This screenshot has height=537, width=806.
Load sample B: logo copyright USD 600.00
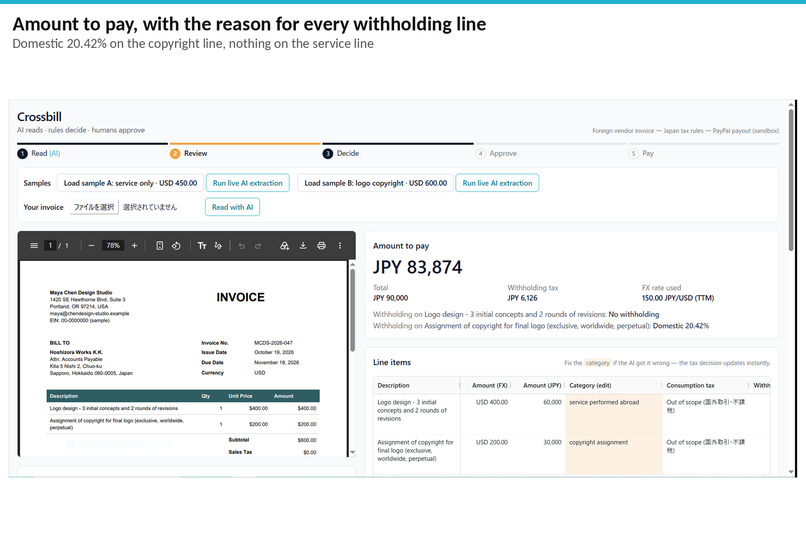[375, 183]
